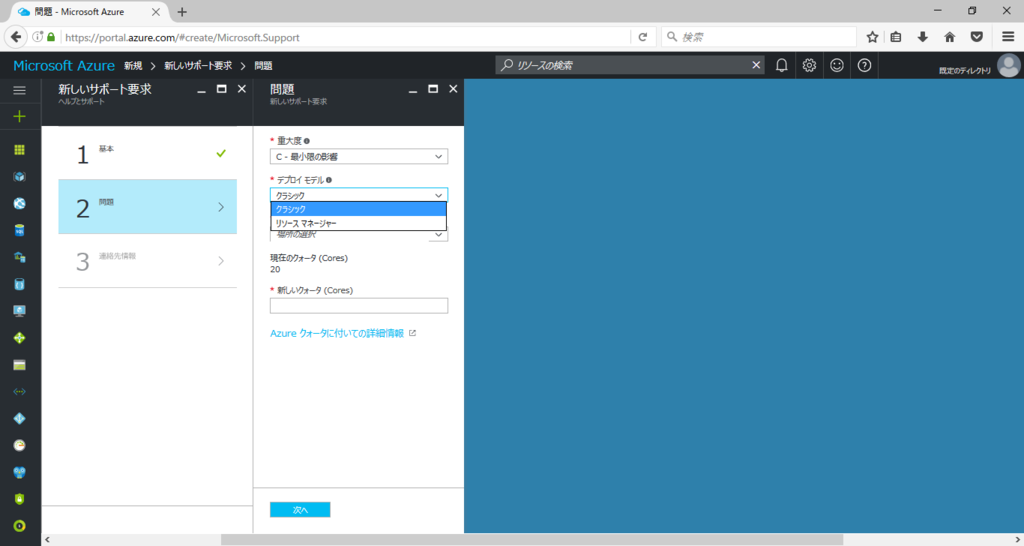Open the Firefox bookmarks list icon
The image size is (1024, 546).
896,37
